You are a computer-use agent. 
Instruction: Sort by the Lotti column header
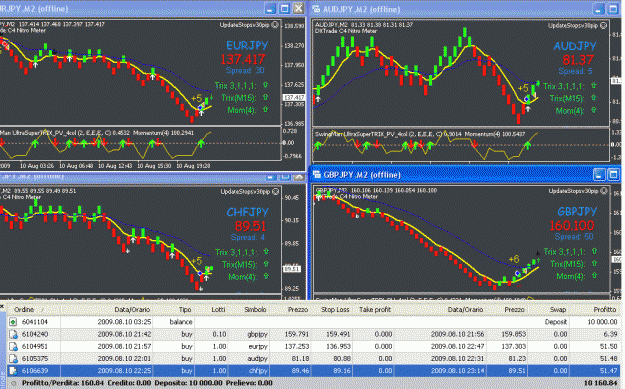pyautogui.click(x=211, y=309)
